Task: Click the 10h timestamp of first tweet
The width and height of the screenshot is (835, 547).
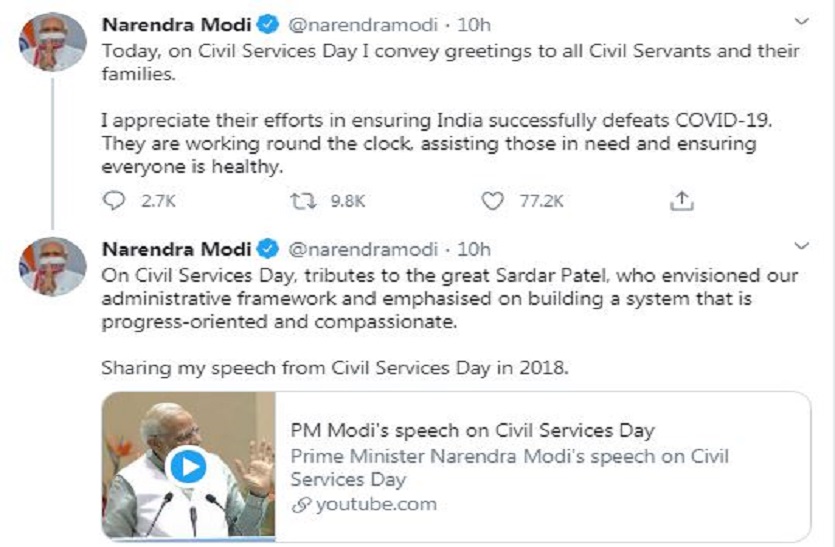Action: click(473, 23)
